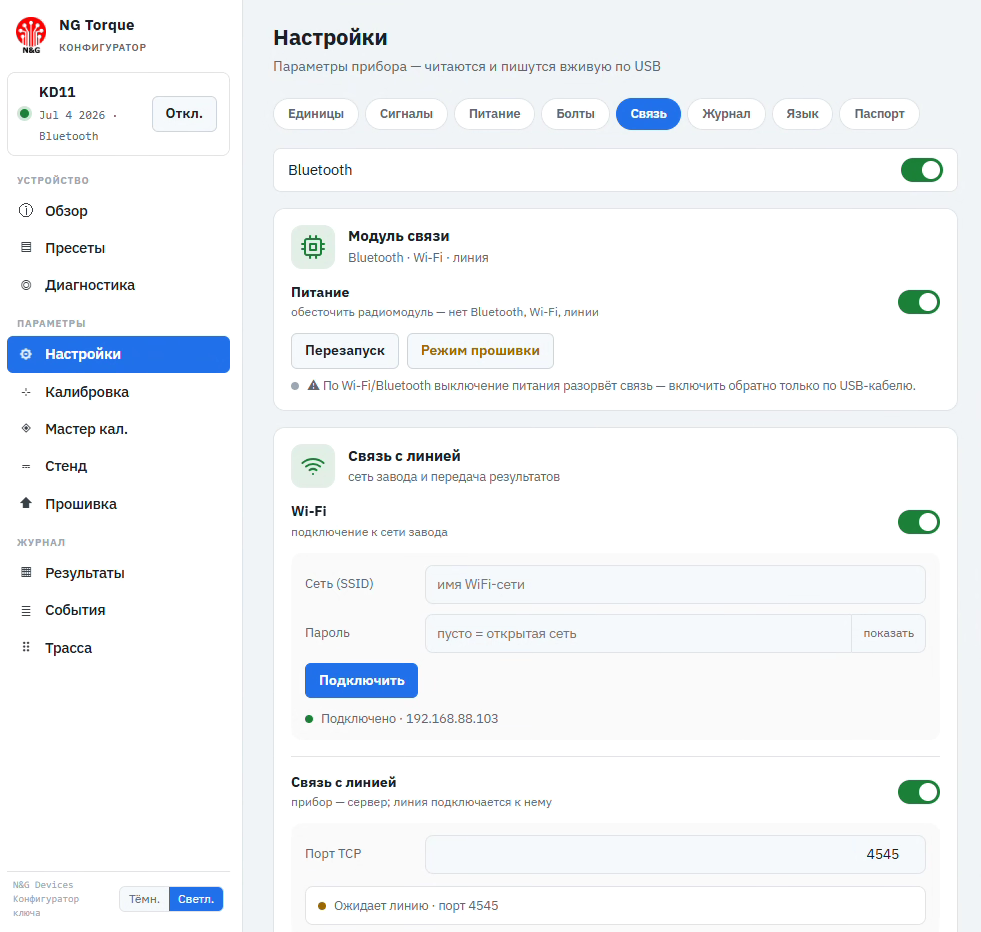Viewport: 981px width, 932px height.
Task: Click the Ожидает линию · порт 4545 status
Action: coord(615,906)
